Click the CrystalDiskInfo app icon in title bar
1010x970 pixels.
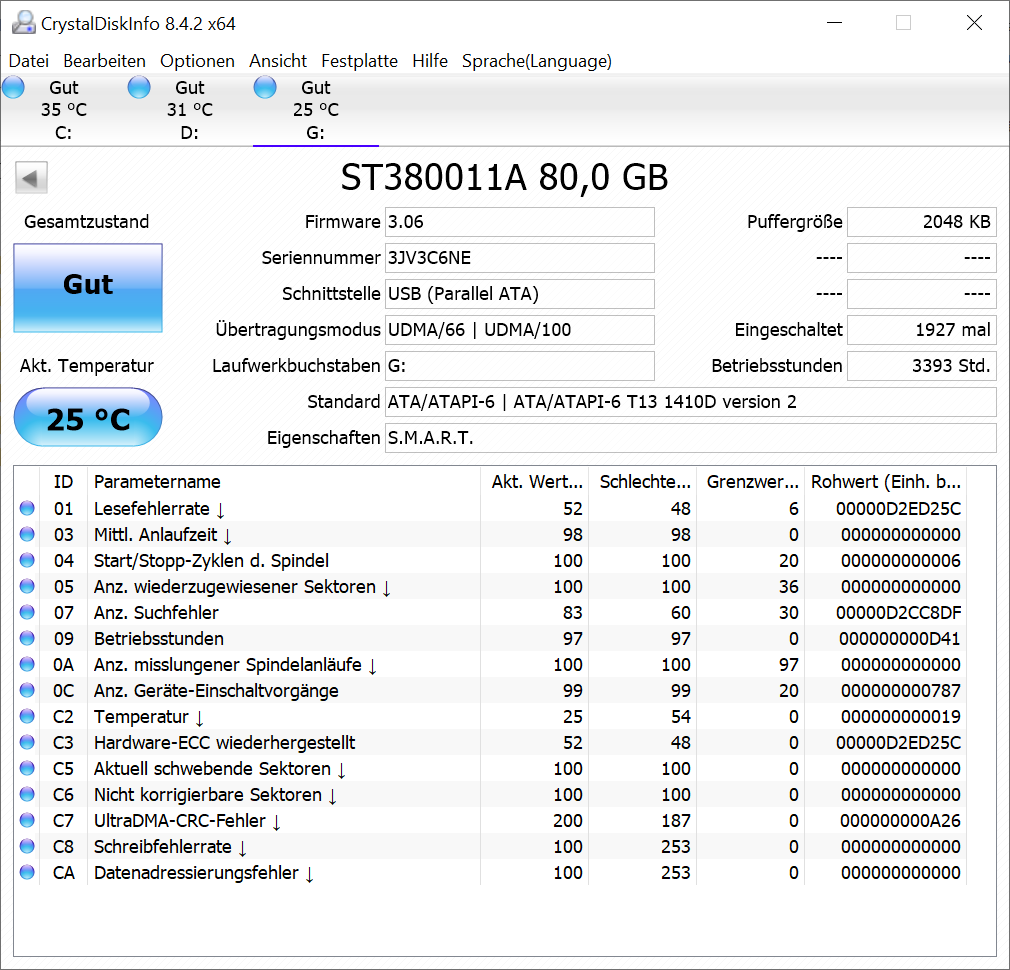[x=24, y=23]
